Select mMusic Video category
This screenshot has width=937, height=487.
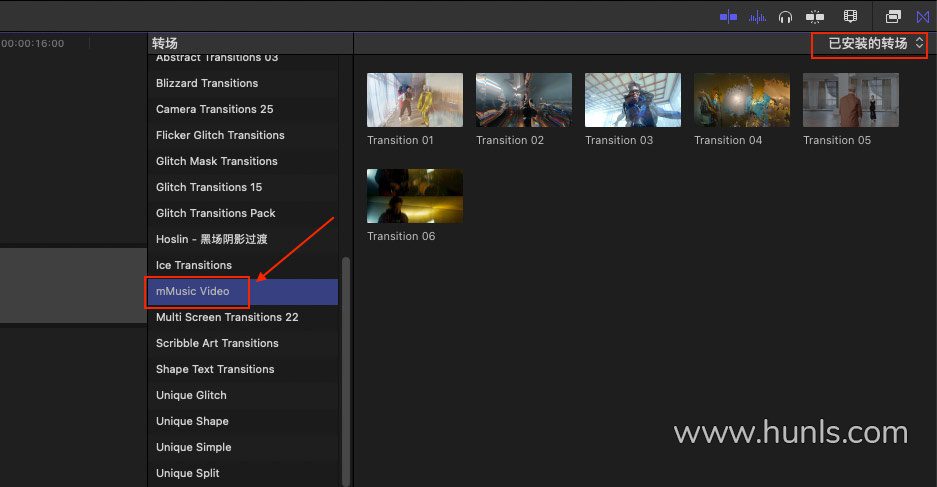243,292
